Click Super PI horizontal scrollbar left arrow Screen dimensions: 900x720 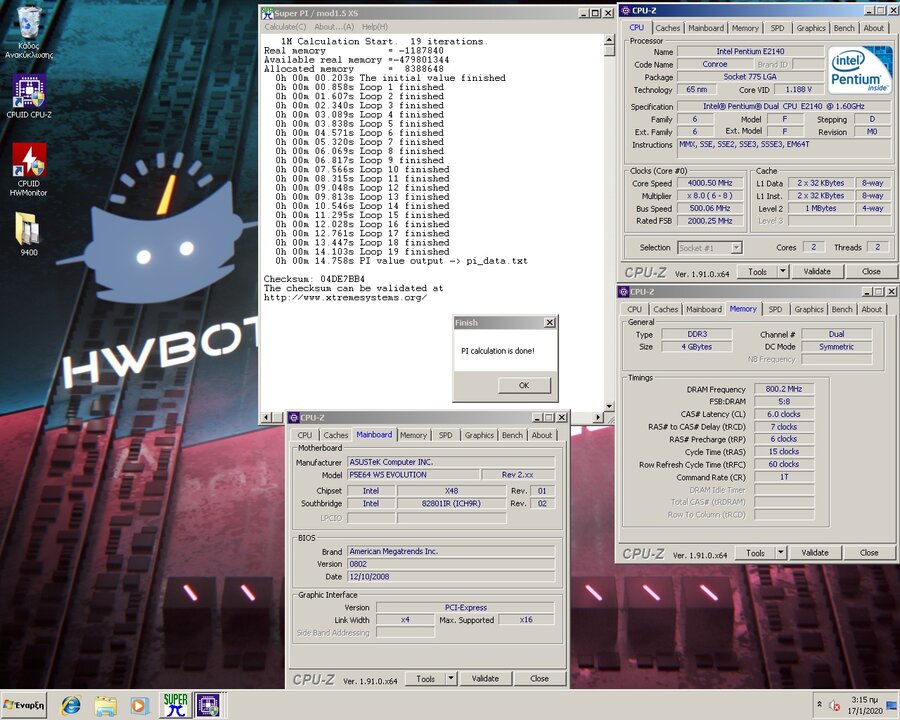pos(265,417)
